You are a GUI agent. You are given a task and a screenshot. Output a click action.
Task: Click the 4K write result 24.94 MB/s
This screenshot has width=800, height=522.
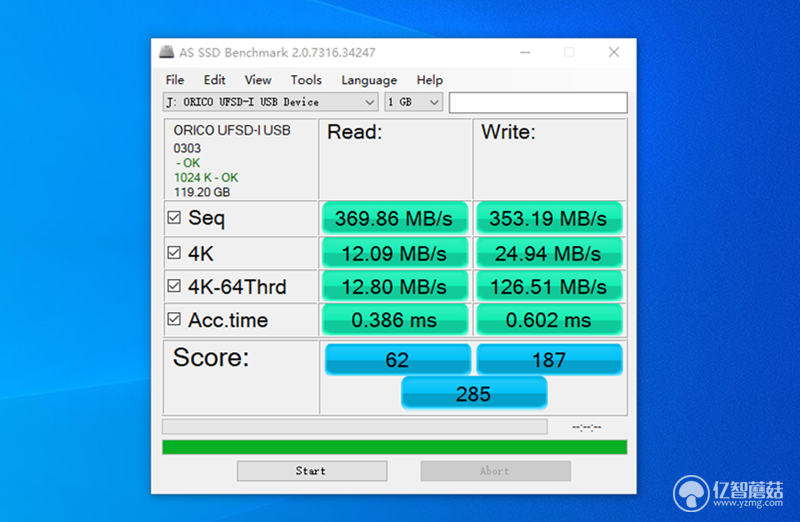point(549,254)
